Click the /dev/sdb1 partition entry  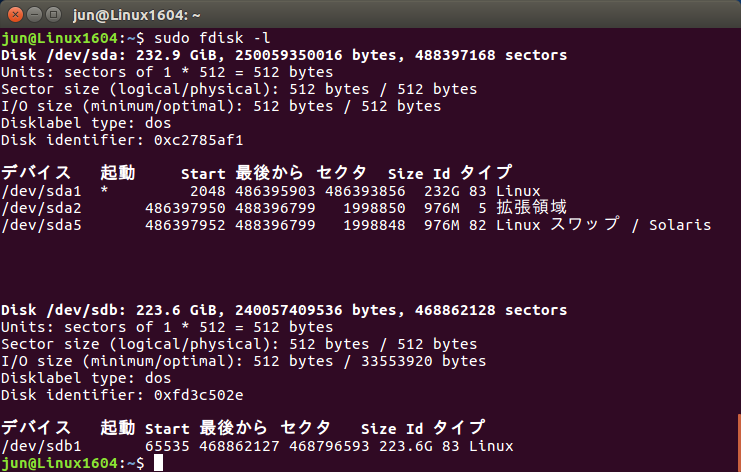(x=41, y=446)
